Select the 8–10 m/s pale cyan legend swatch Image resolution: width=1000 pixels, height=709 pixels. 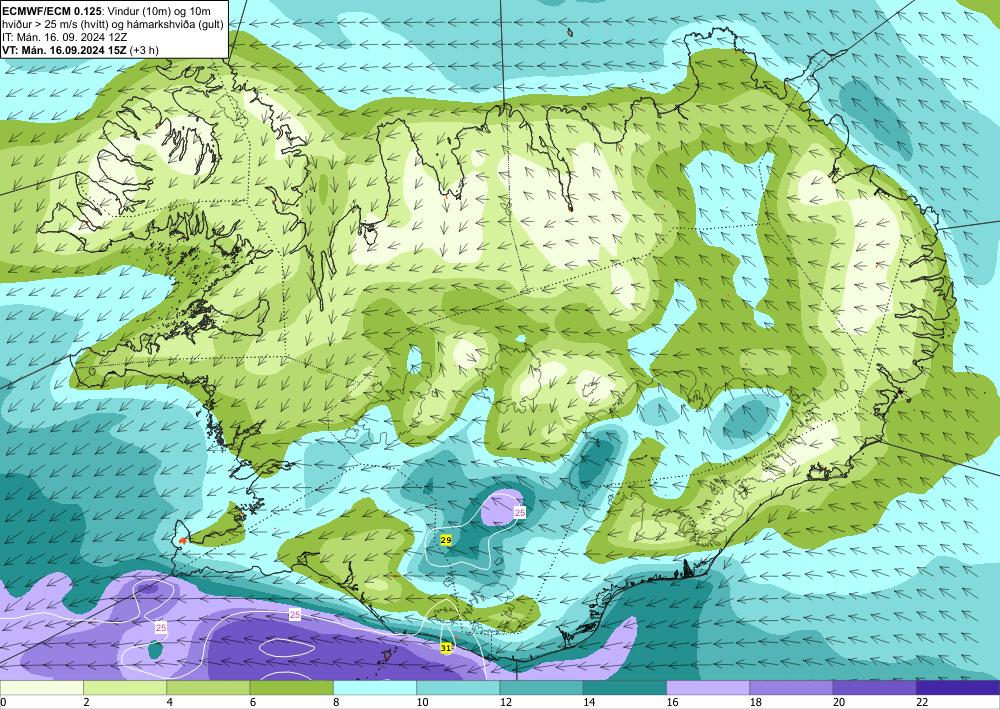click(x=375, y=687)
